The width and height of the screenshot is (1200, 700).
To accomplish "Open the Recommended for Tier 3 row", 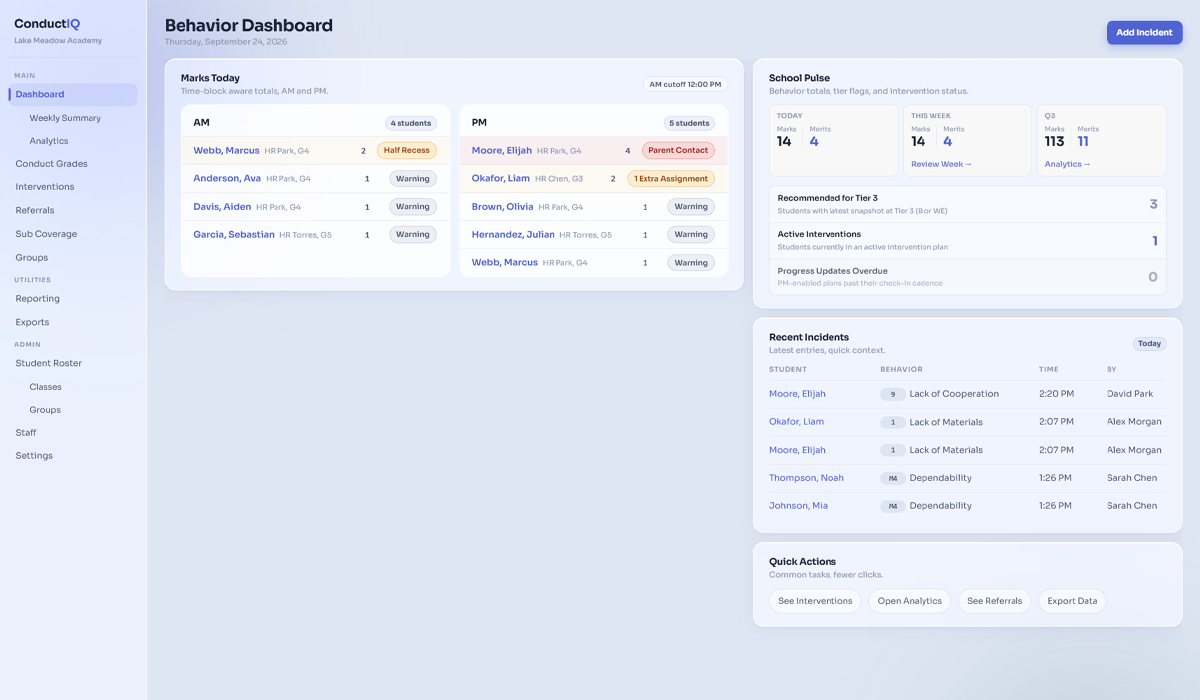I will [966, 204].
